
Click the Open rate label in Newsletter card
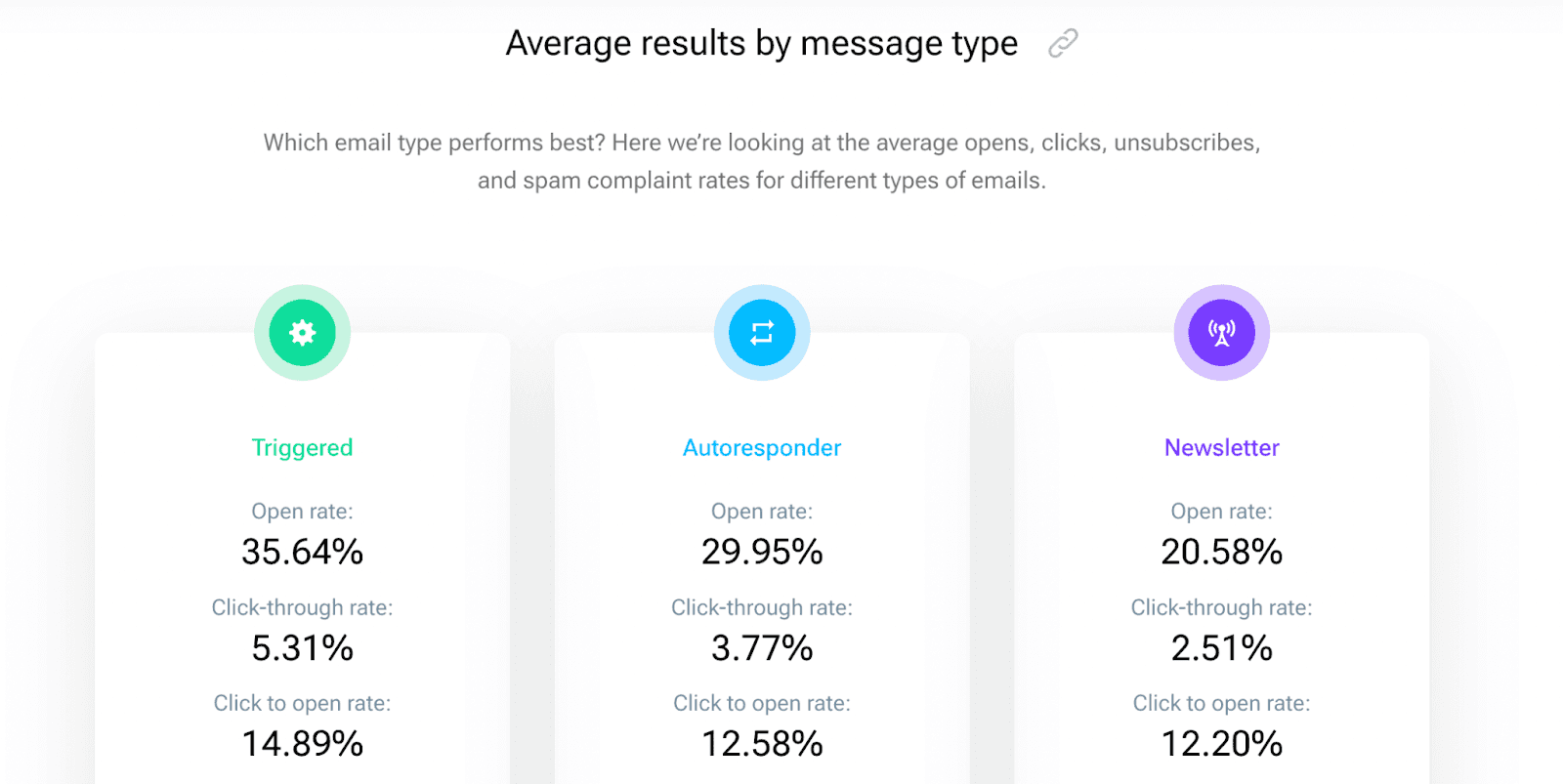(x=1221, y=511)
